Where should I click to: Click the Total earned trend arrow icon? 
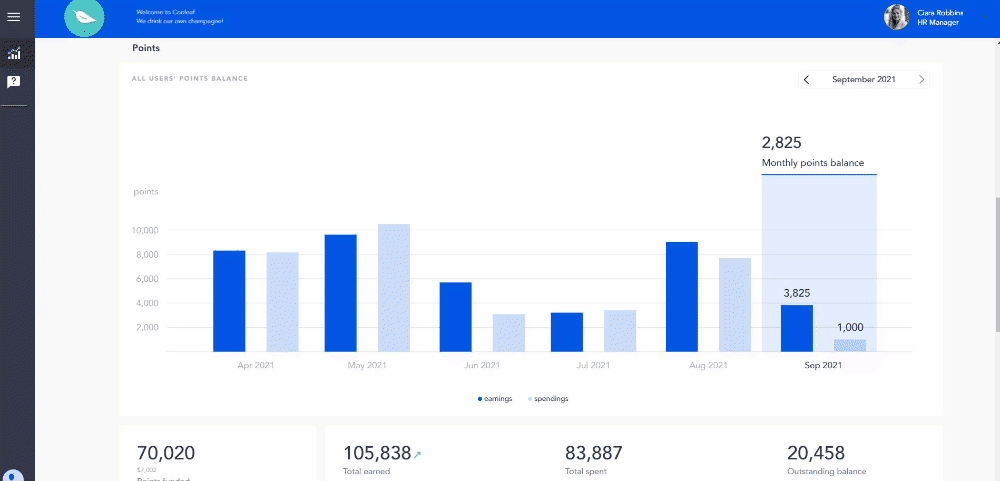pos(418,455)
